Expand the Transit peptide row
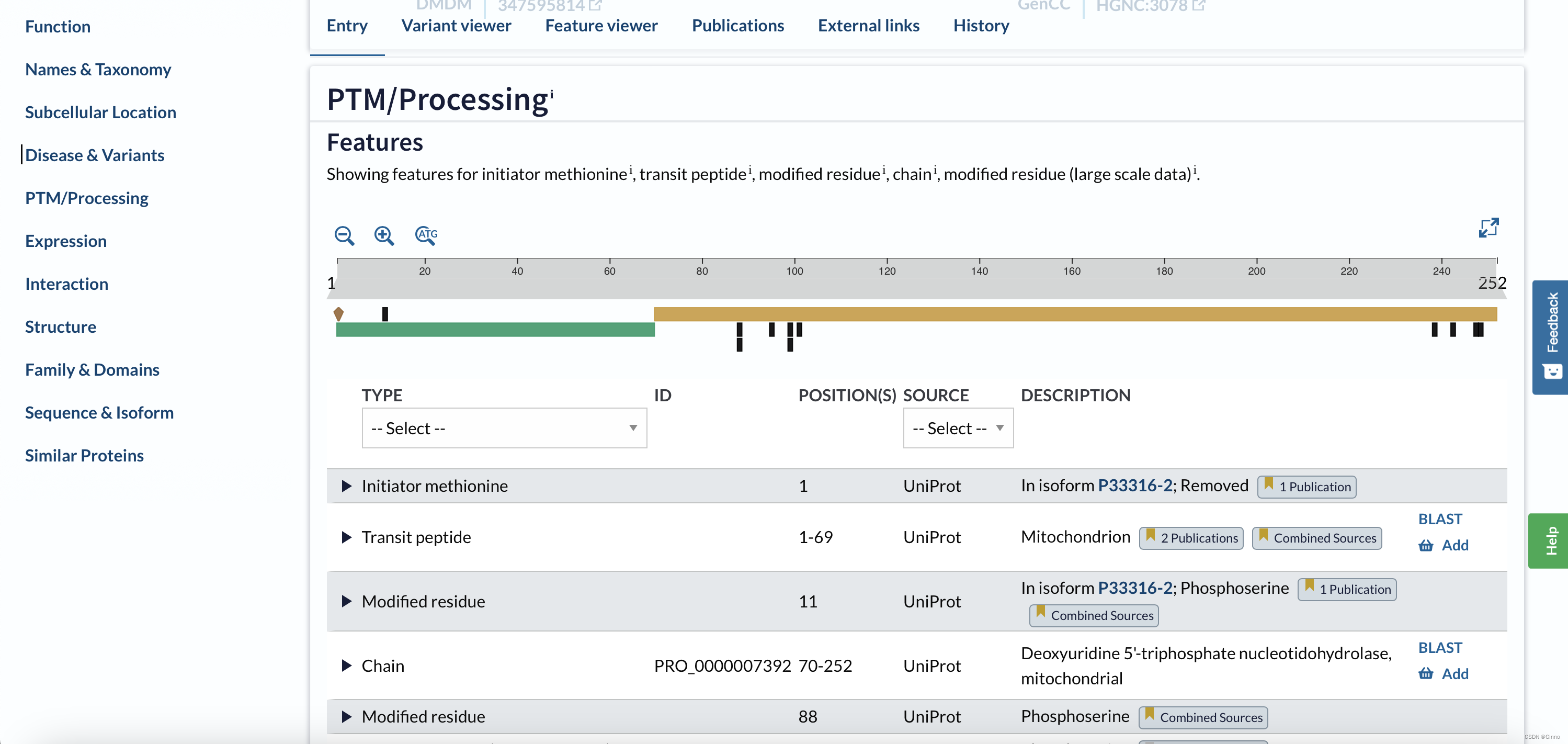 [346, 537]
